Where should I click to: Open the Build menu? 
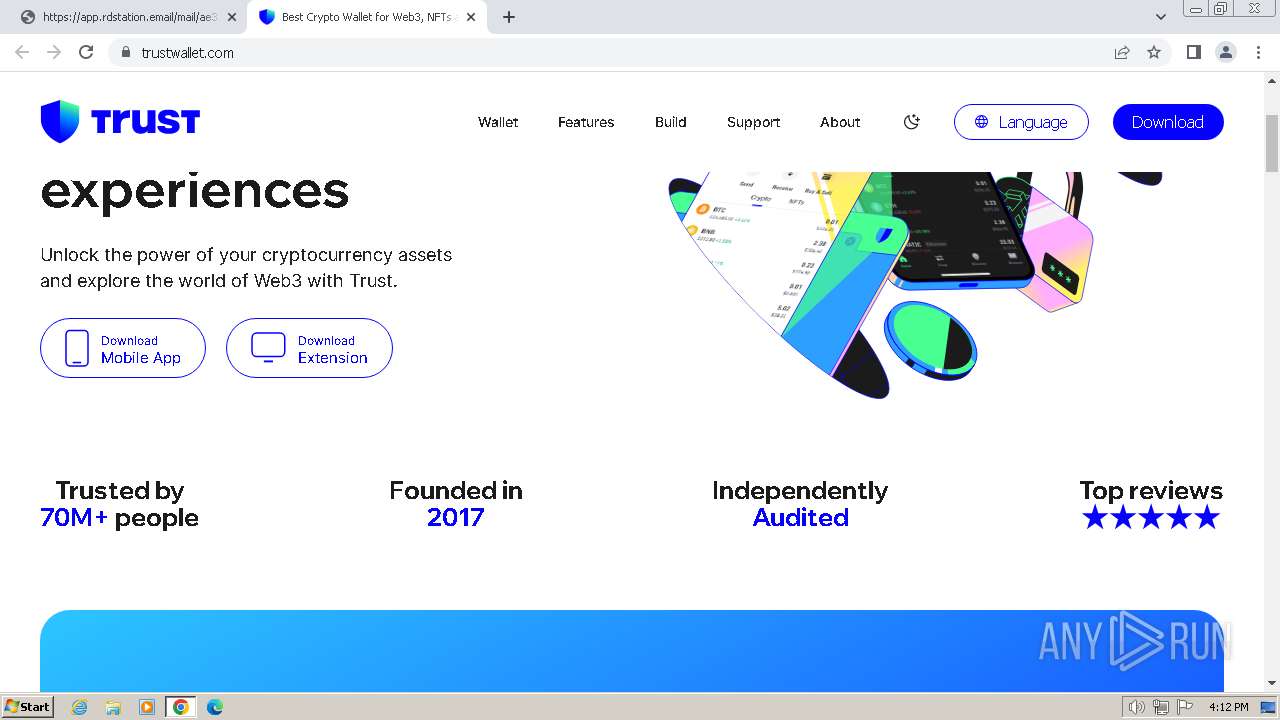coord(671,122)
